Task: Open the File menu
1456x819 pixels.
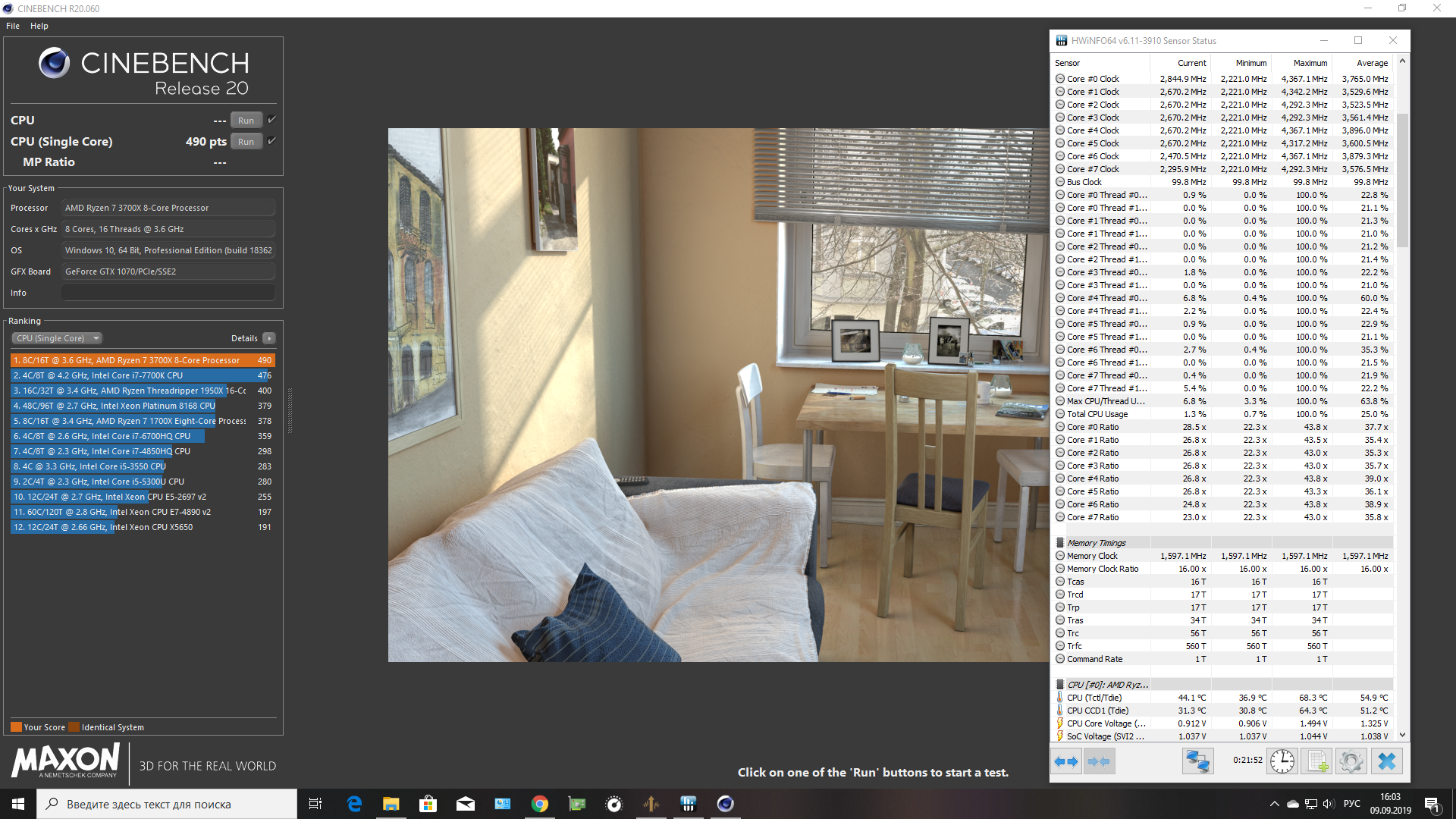Action: click(13, 26)
